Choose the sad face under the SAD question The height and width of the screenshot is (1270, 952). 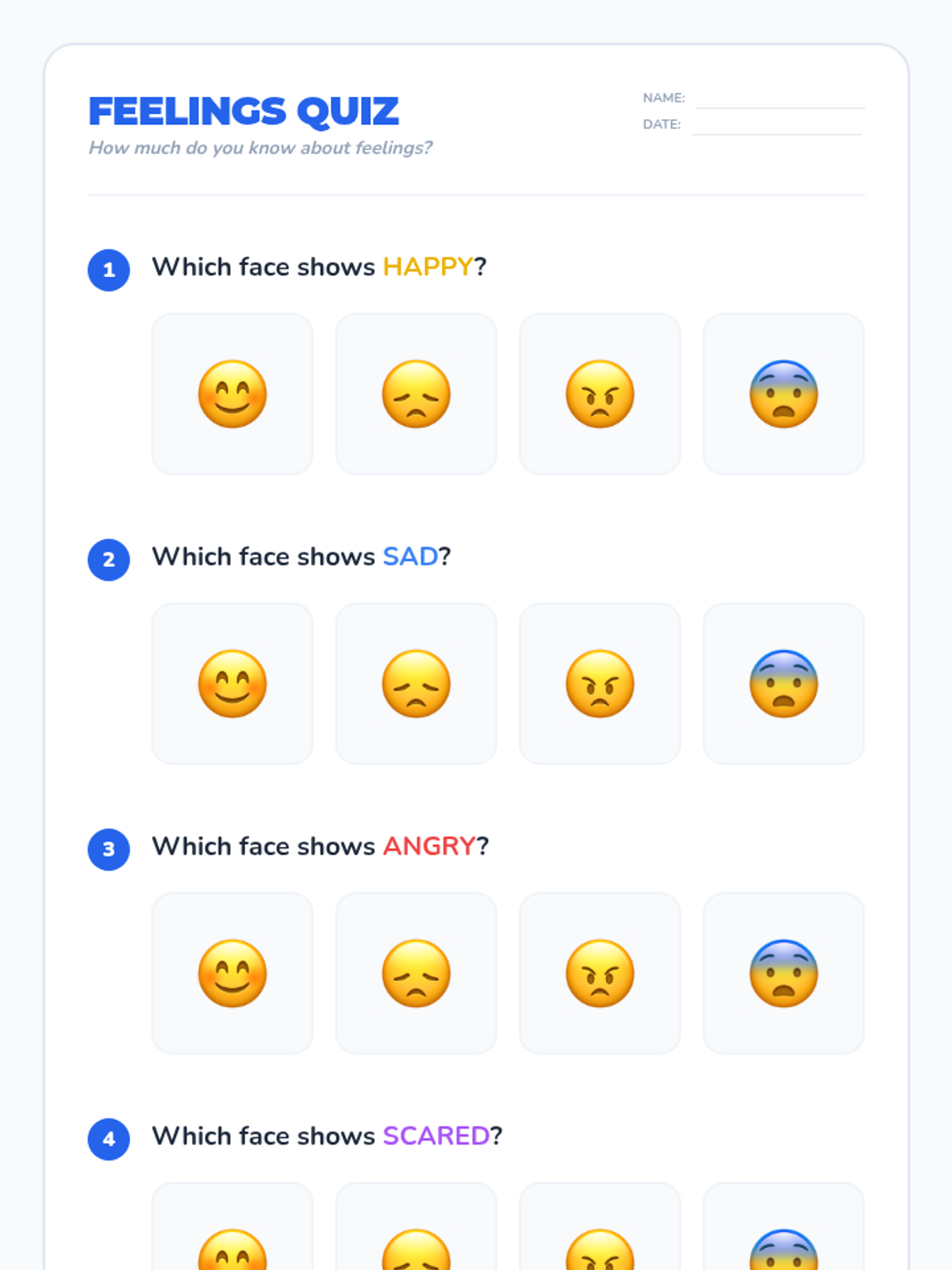[416, 683]
